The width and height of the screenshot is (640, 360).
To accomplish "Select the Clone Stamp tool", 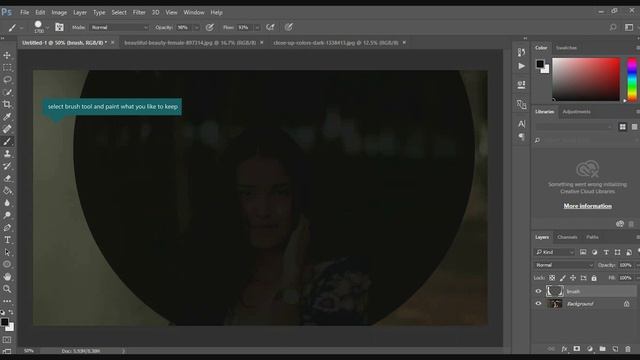I will pyautogui.click(x=7, y=154).
